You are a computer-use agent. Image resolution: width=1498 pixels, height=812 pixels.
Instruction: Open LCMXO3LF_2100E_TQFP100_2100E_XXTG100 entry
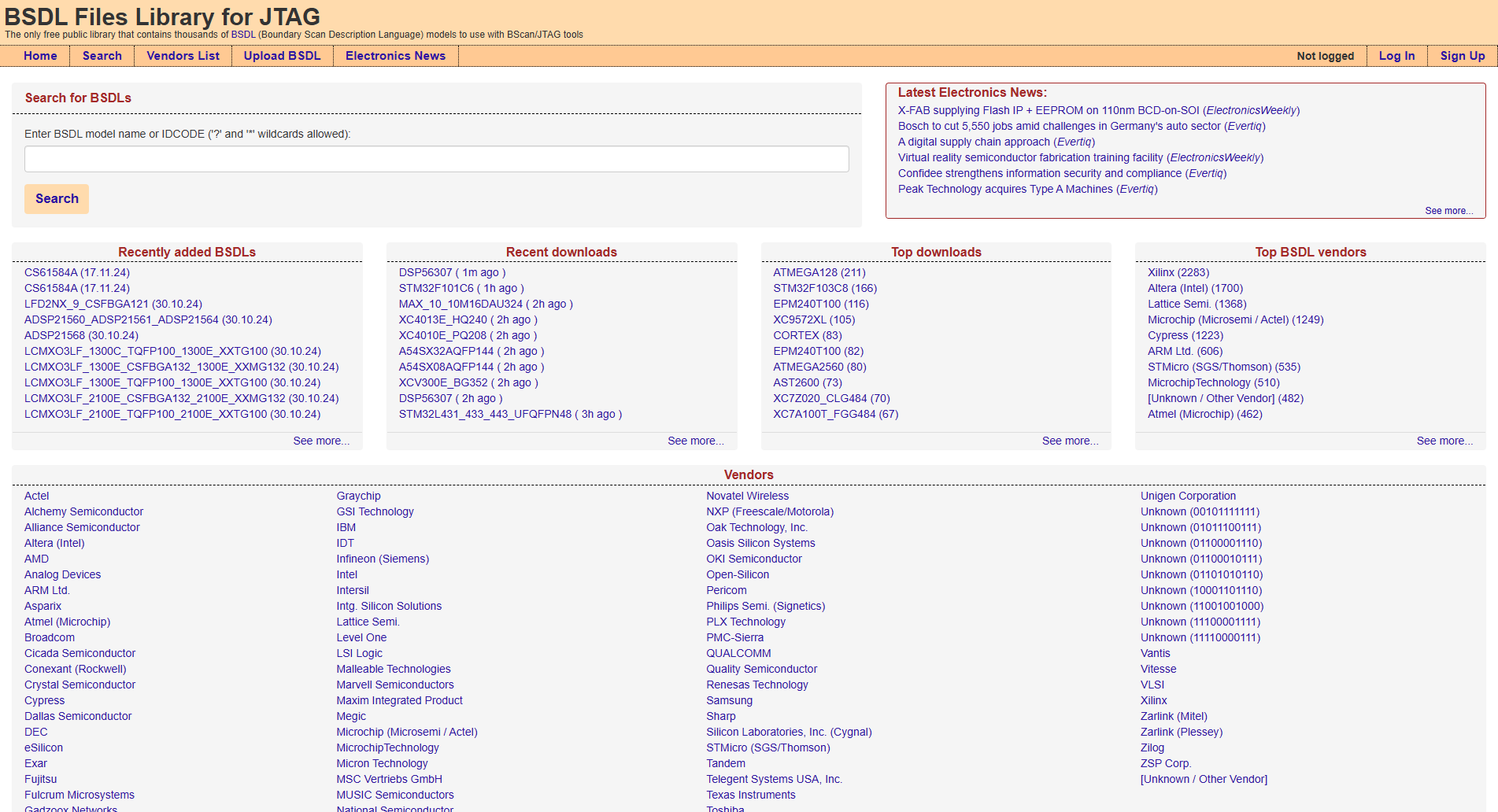tap(172, 414)
